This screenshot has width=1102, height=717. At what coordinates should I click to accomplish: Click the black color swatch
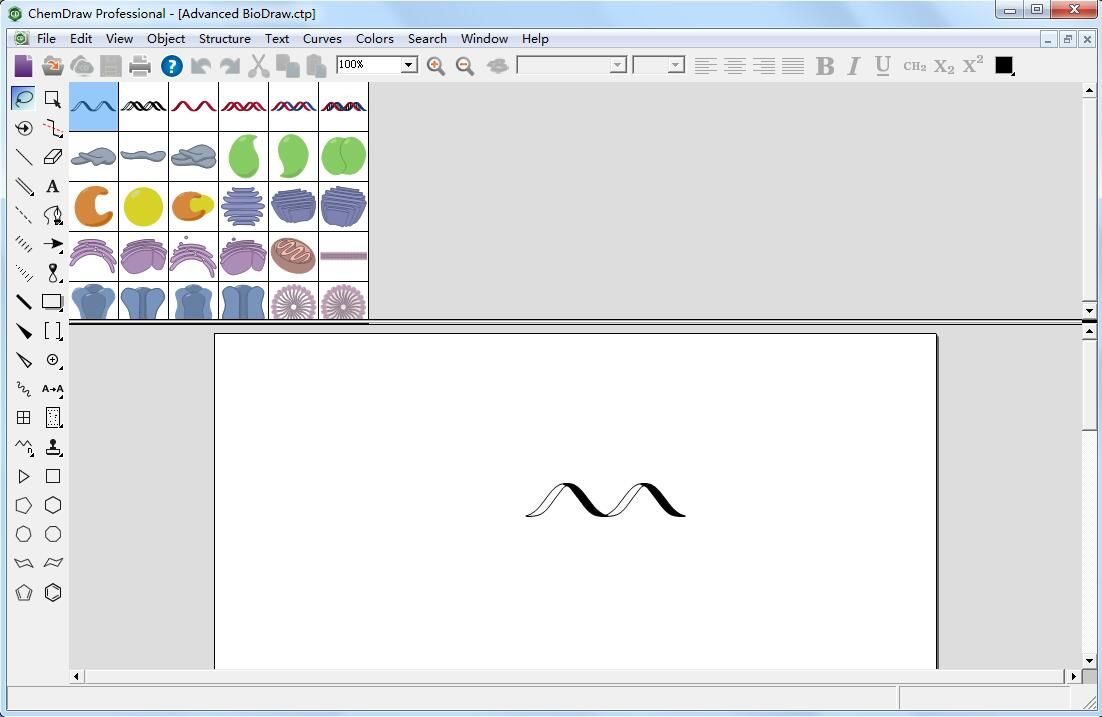(1004, 64)
